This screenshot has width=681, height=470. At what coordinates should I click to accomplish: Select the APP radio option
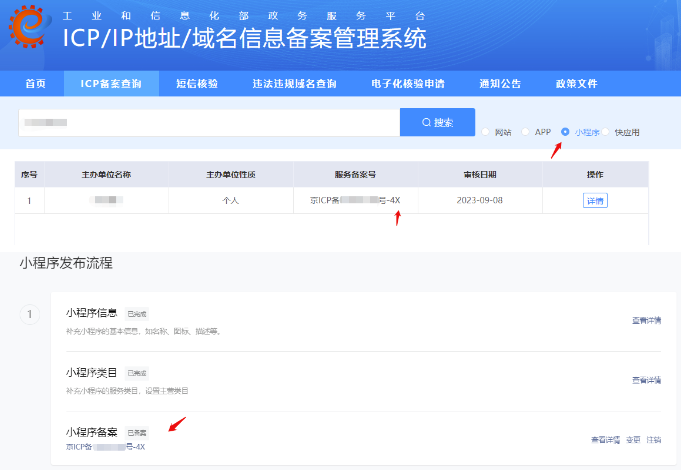pos(526,132)
